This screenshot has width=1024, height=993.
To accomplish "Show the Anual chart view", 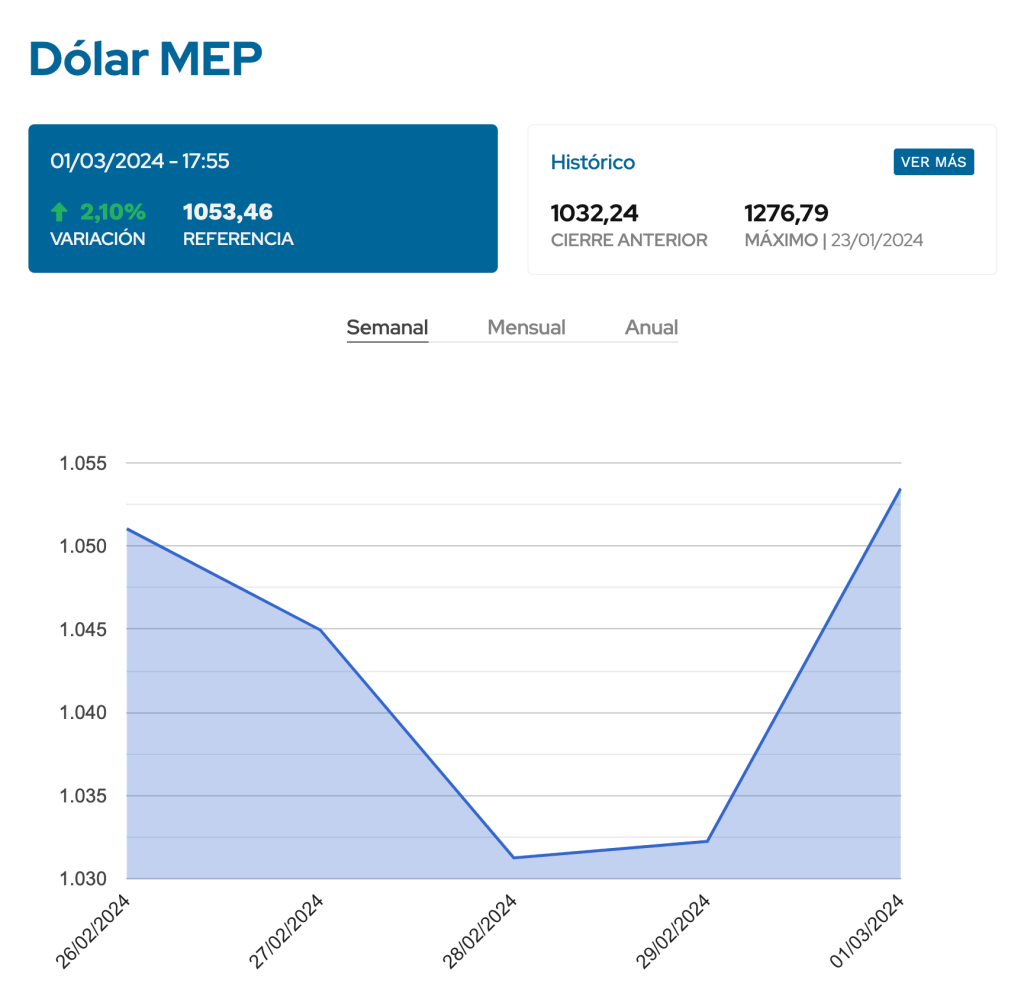I will pos(651,327).
